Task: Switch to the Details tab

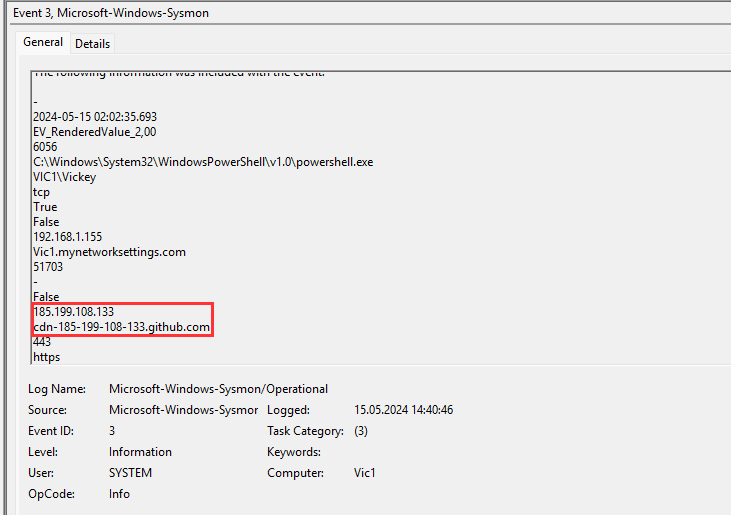Action: [93, 44]
